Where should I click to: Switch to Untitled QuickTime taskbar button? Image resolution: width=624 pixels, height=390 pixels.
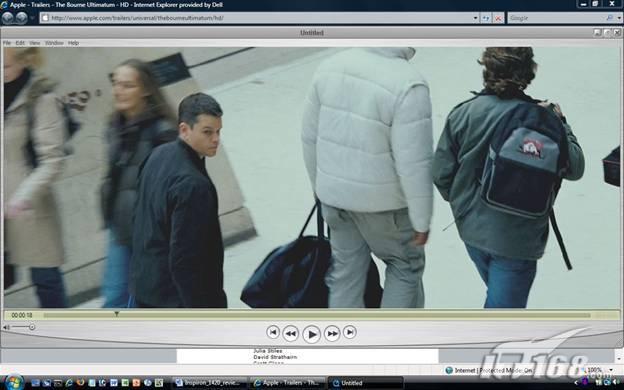(365, 383)
